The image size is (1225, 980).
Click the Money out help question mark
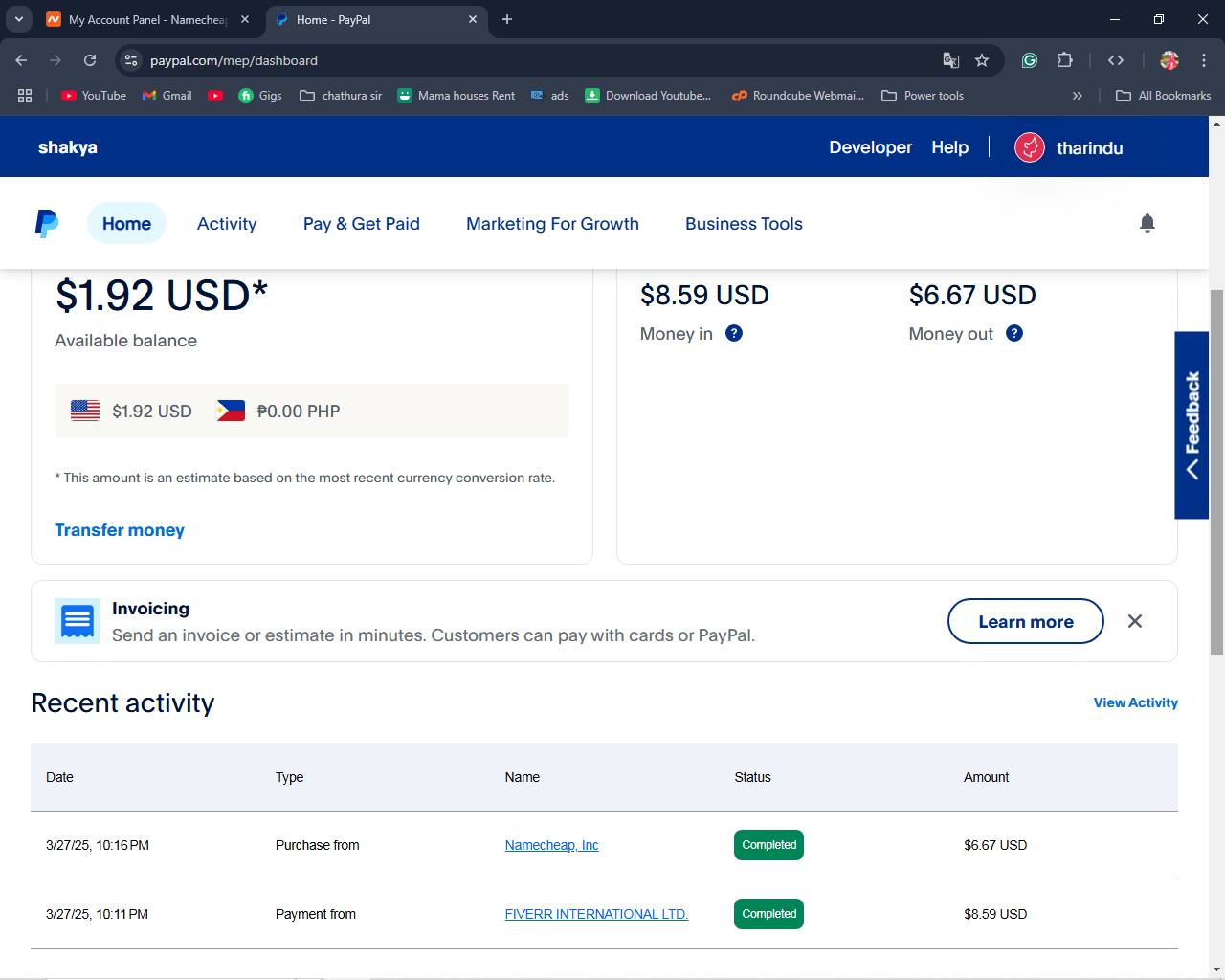(1014, 333)
